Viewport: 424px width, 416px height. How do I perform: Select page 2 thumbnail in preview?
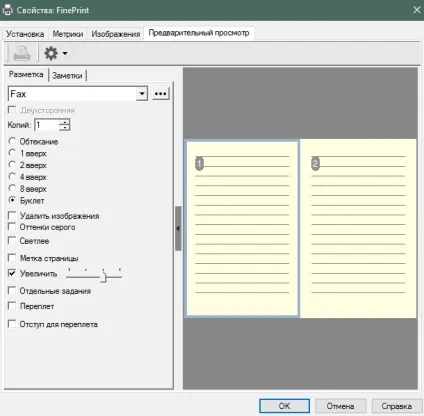(358, 228)
